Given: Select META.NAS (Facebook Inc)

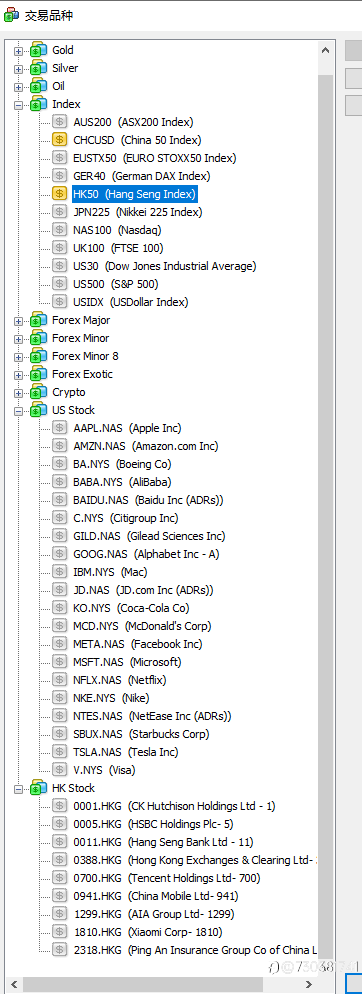Looking at the screenshot, I should pos(138,644).
